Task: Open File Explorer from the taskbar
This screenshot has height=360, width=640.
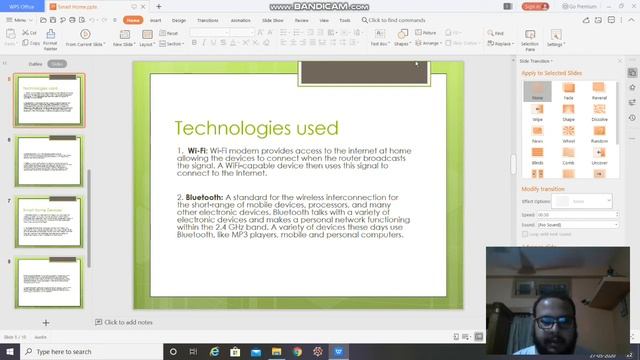Action: pos(276,351)
